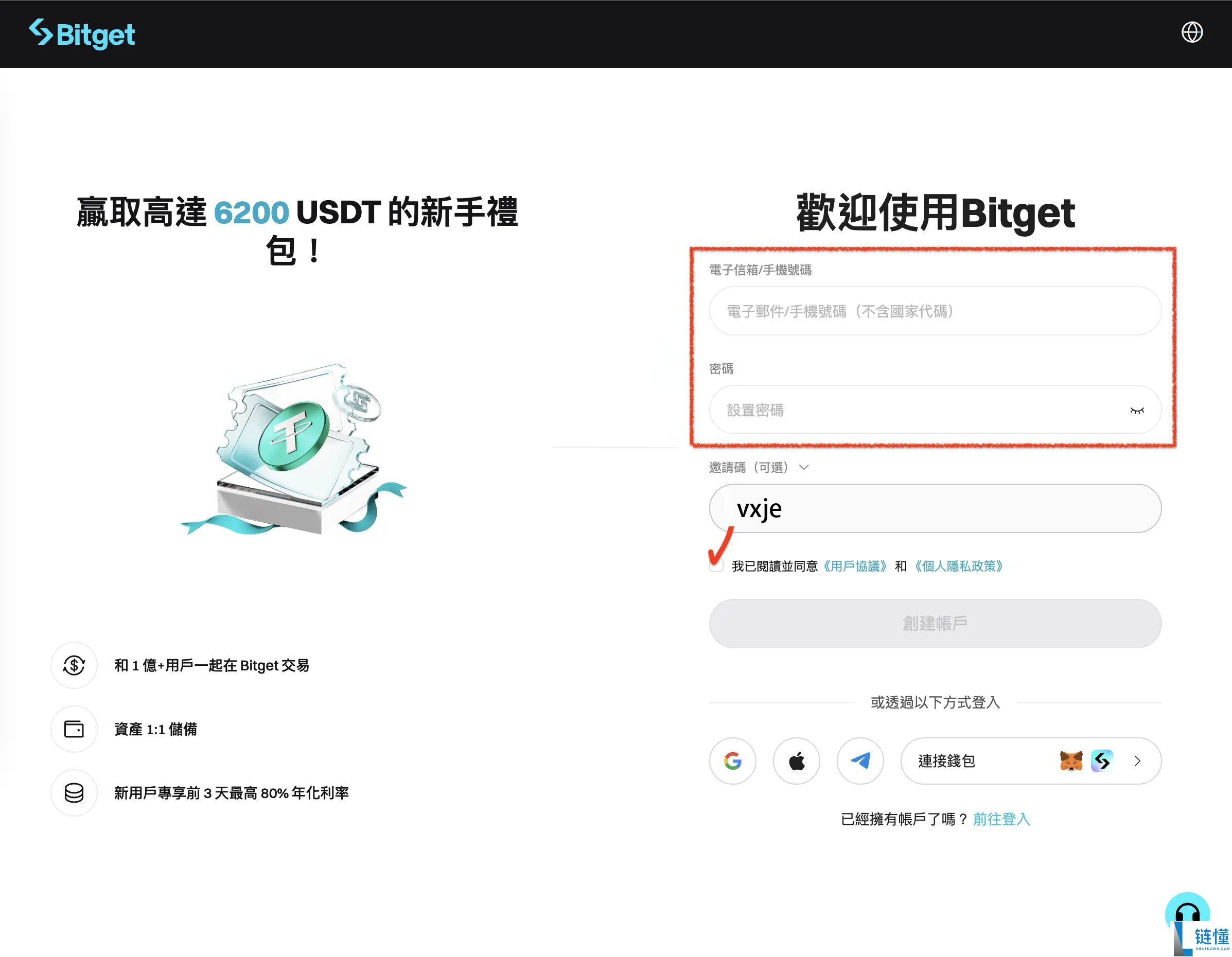Focus the email/phone number input field
The width and height of the screenshot is (1232, 957).
[935, 311]
